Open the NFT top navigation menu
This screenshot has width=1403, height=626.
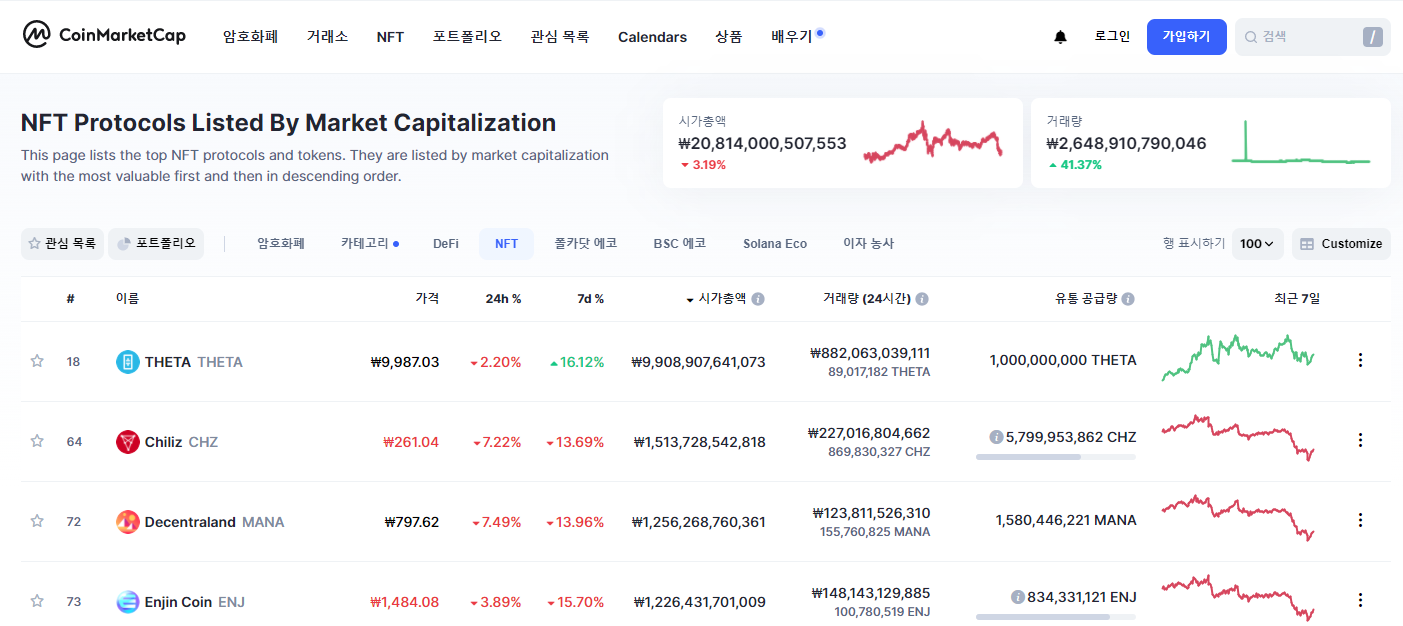(x=390, y=37)
